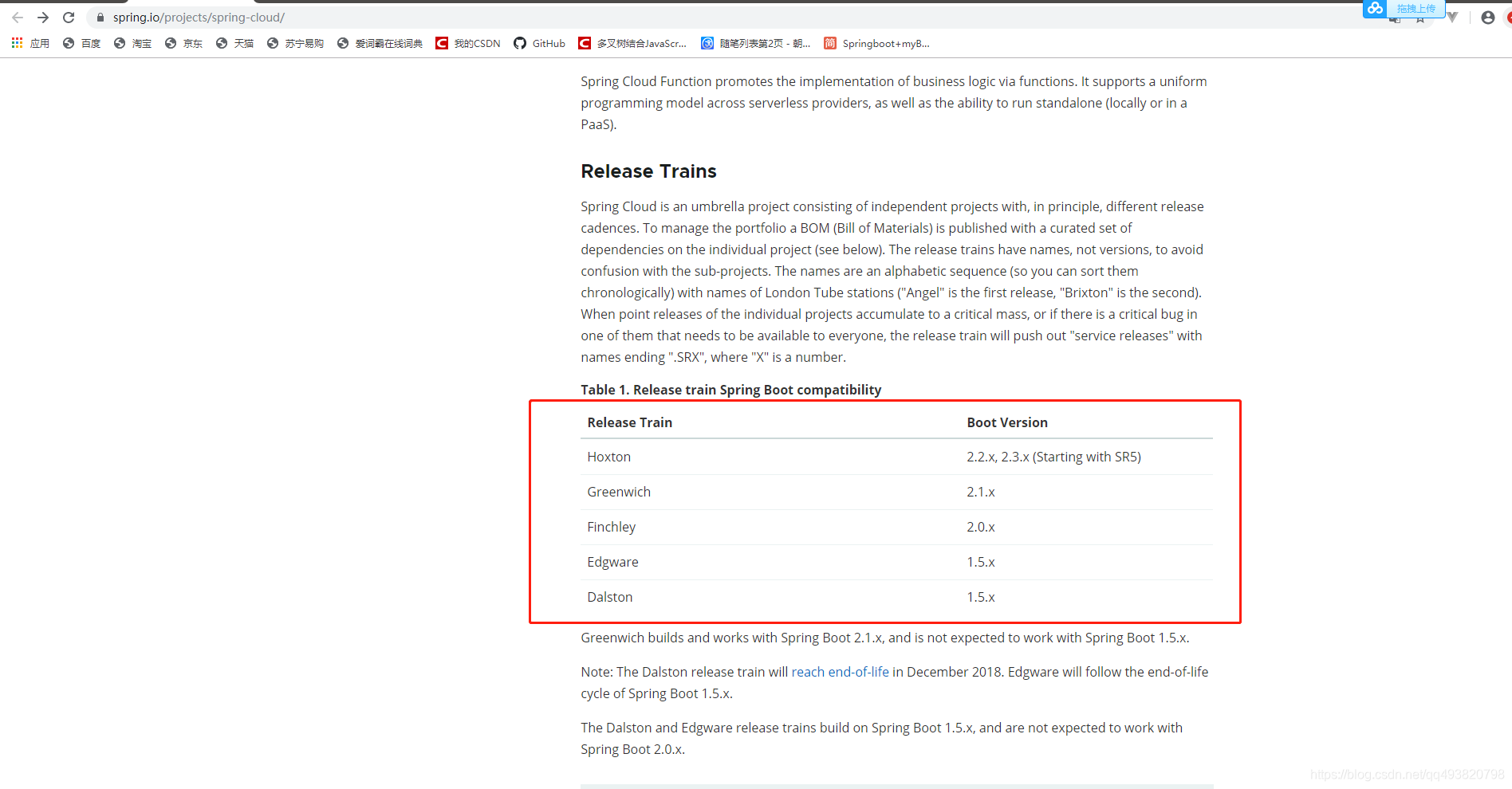Open the 京东 bookmark
This screenshot has width=1512, height=789.
(184, 43)
